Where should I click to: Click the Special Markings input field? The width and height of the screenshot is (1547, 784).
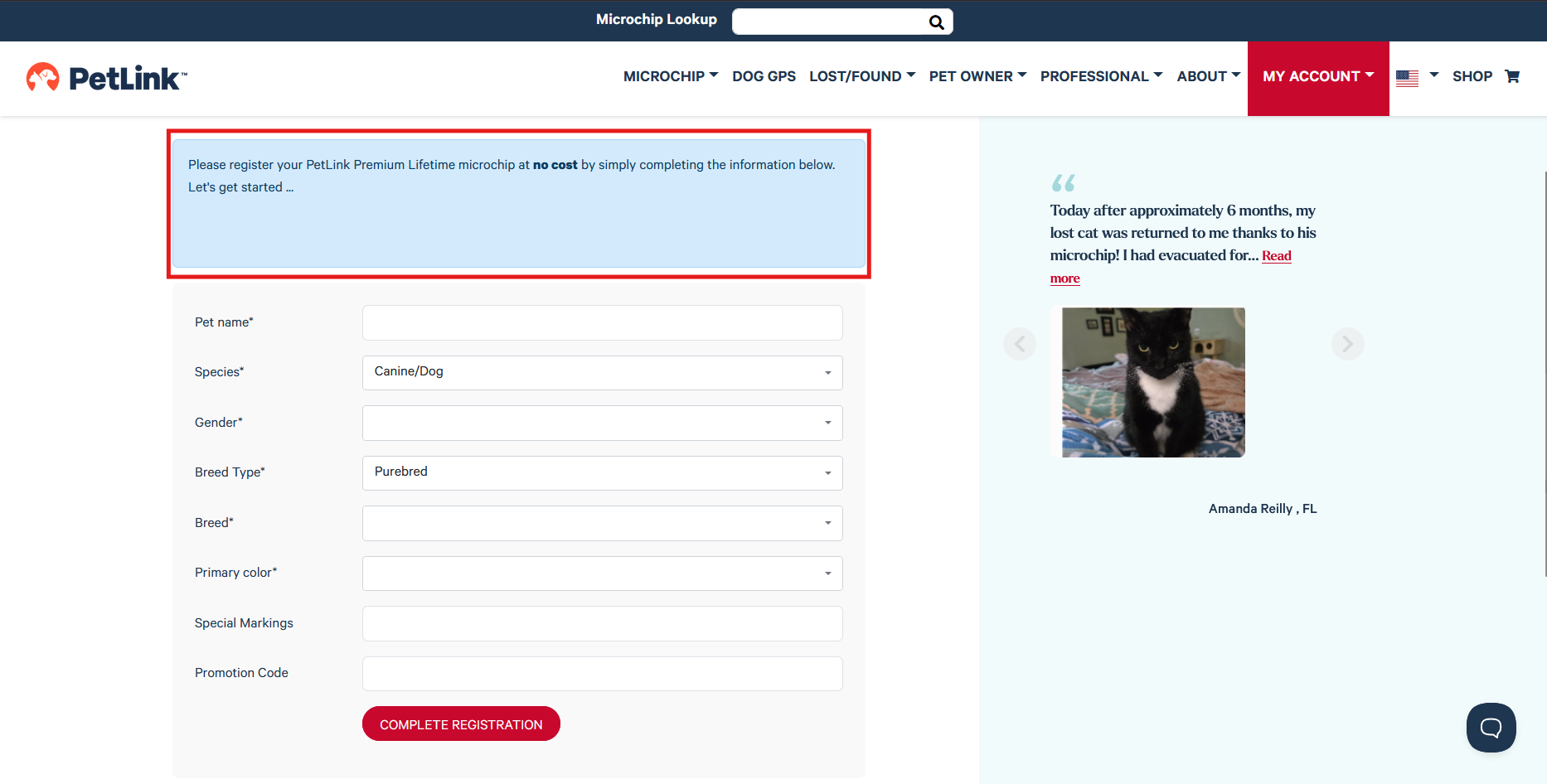[x=603, y=623]
